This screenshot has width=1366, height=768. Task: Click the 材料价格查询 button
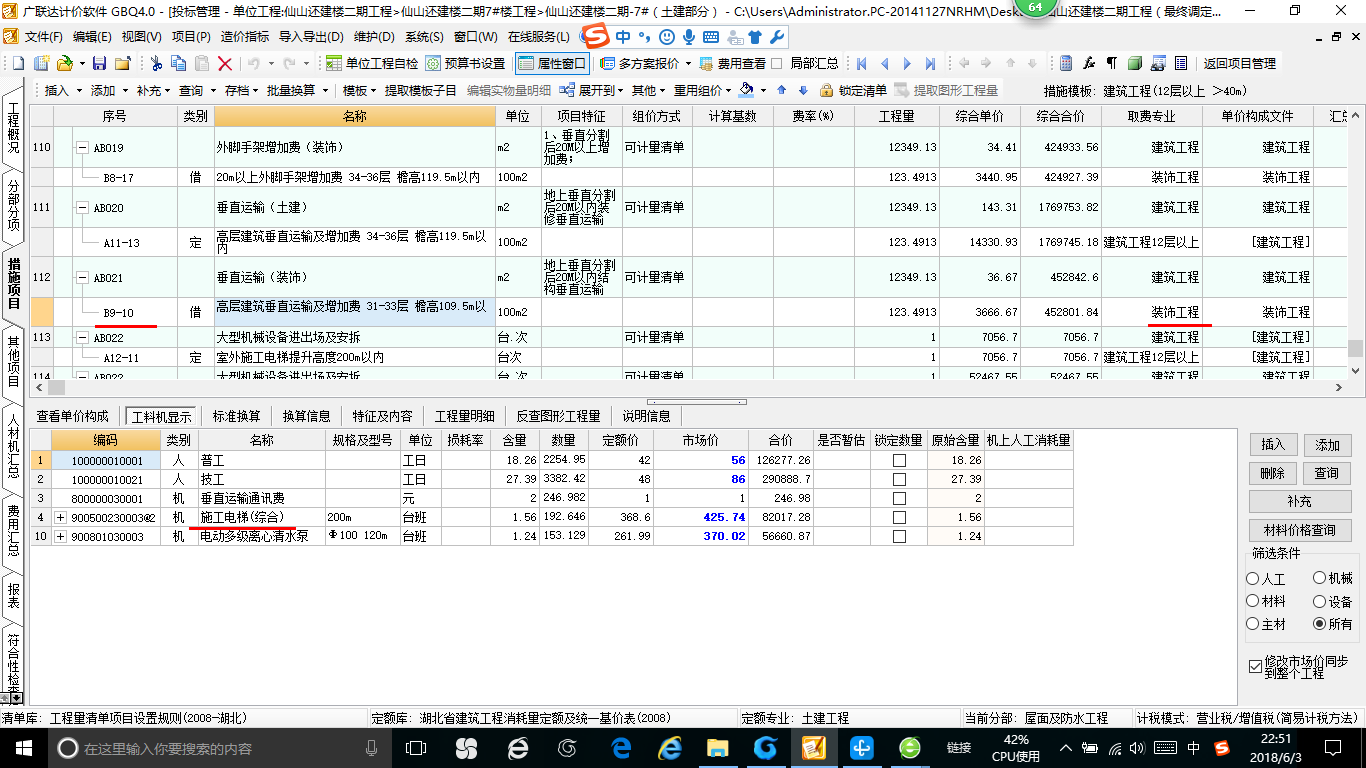[1300, 530]
